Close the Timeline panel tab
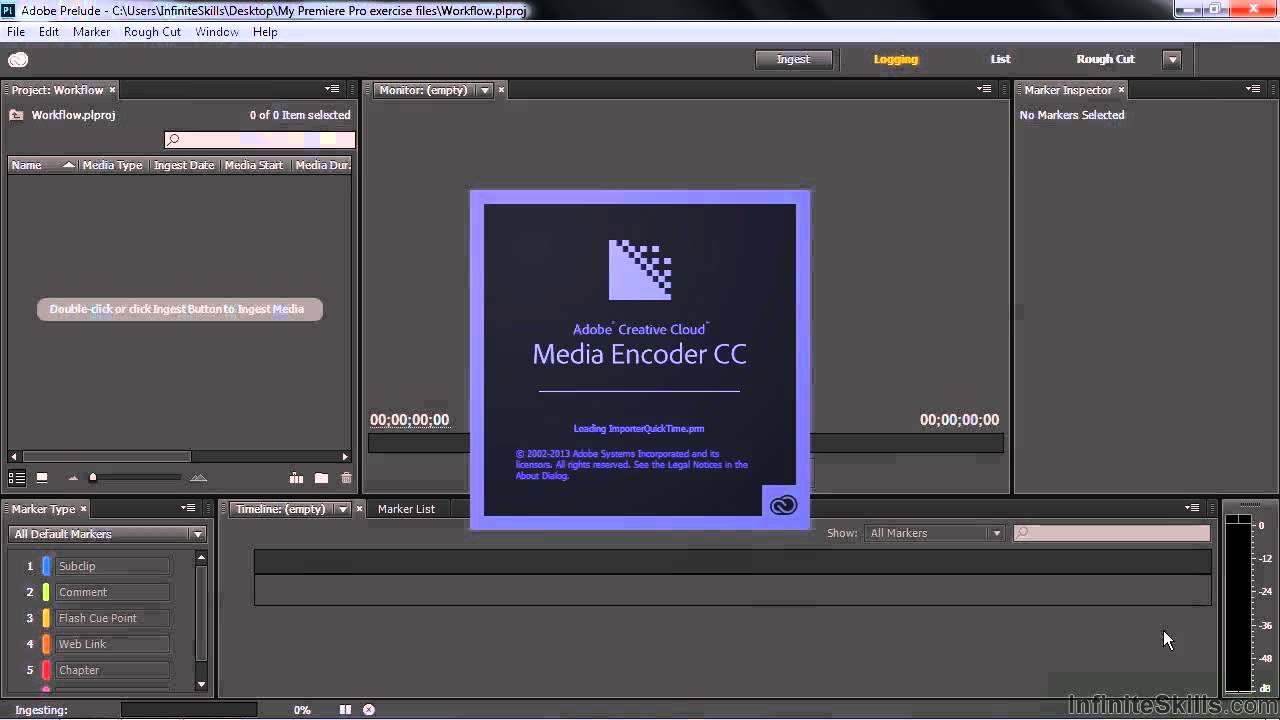The height and width of the screenshot is (720, 1280). click(x=359, y=509)
